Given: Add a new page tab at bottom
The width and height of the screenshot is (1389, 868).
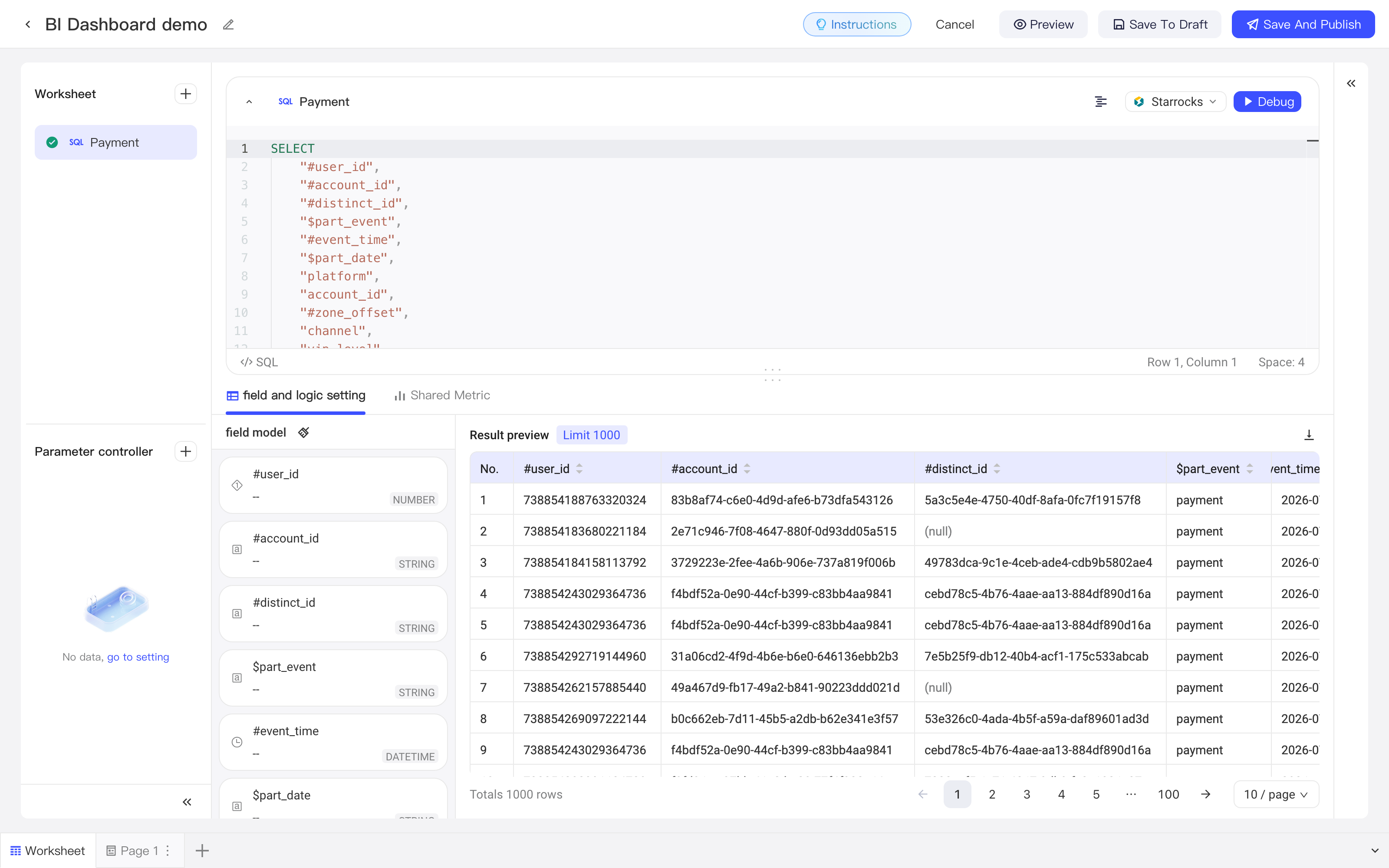Looking at the screenshot, I should pyautogui.click(x=202, y=851).
